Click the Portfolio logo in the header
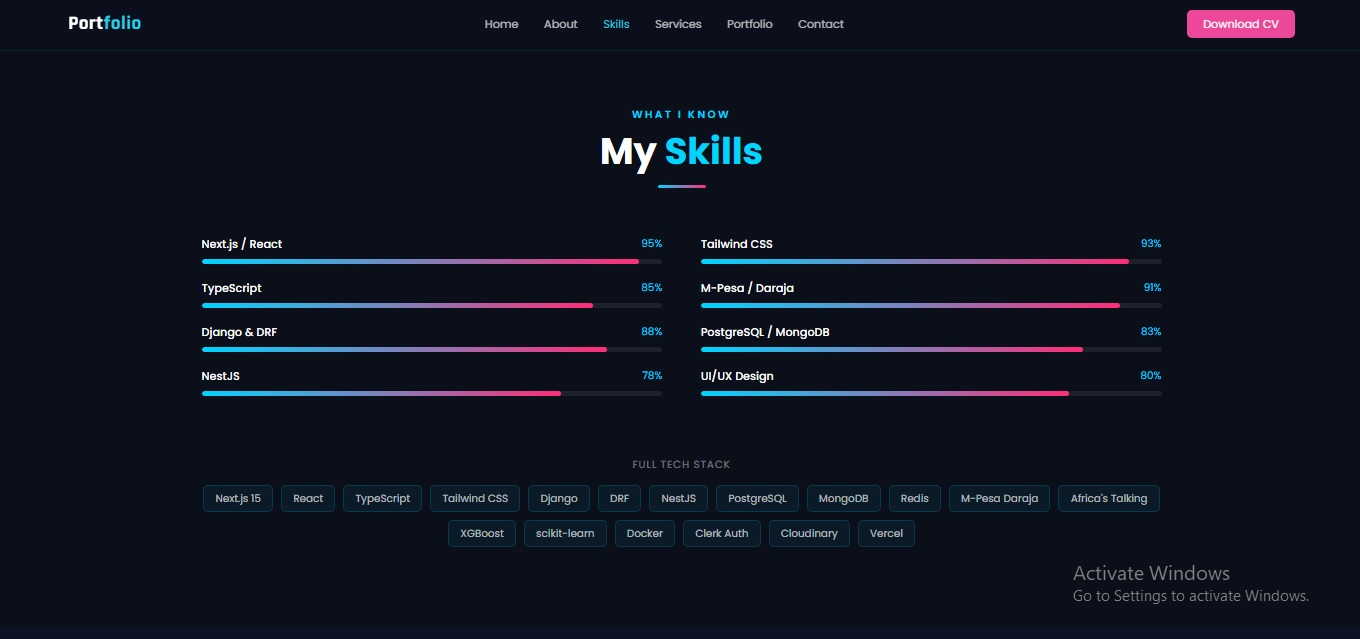This screenshot has height=639, width=1360. point(105,23)
